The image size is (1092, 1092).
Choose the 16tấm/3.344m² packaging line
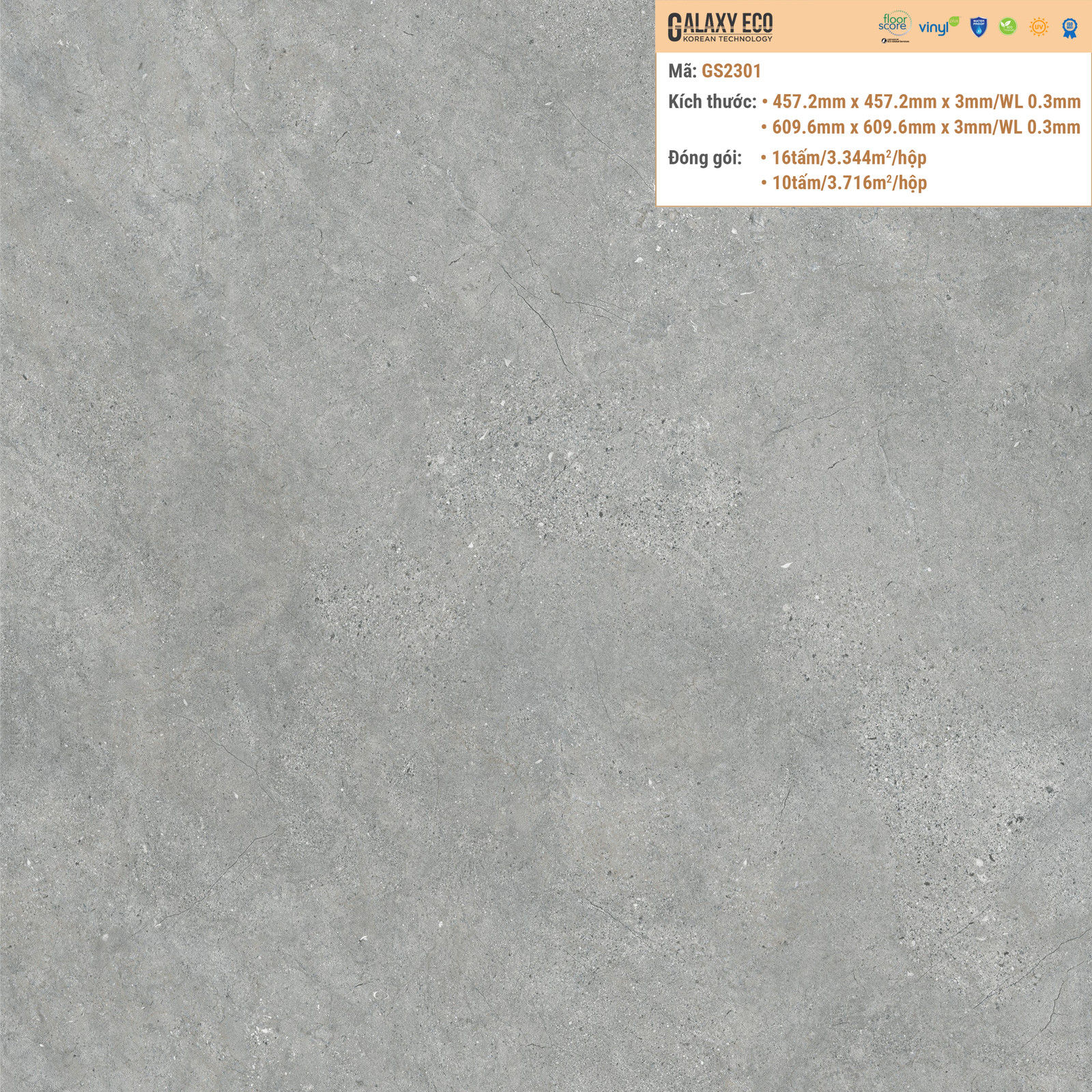849,158
